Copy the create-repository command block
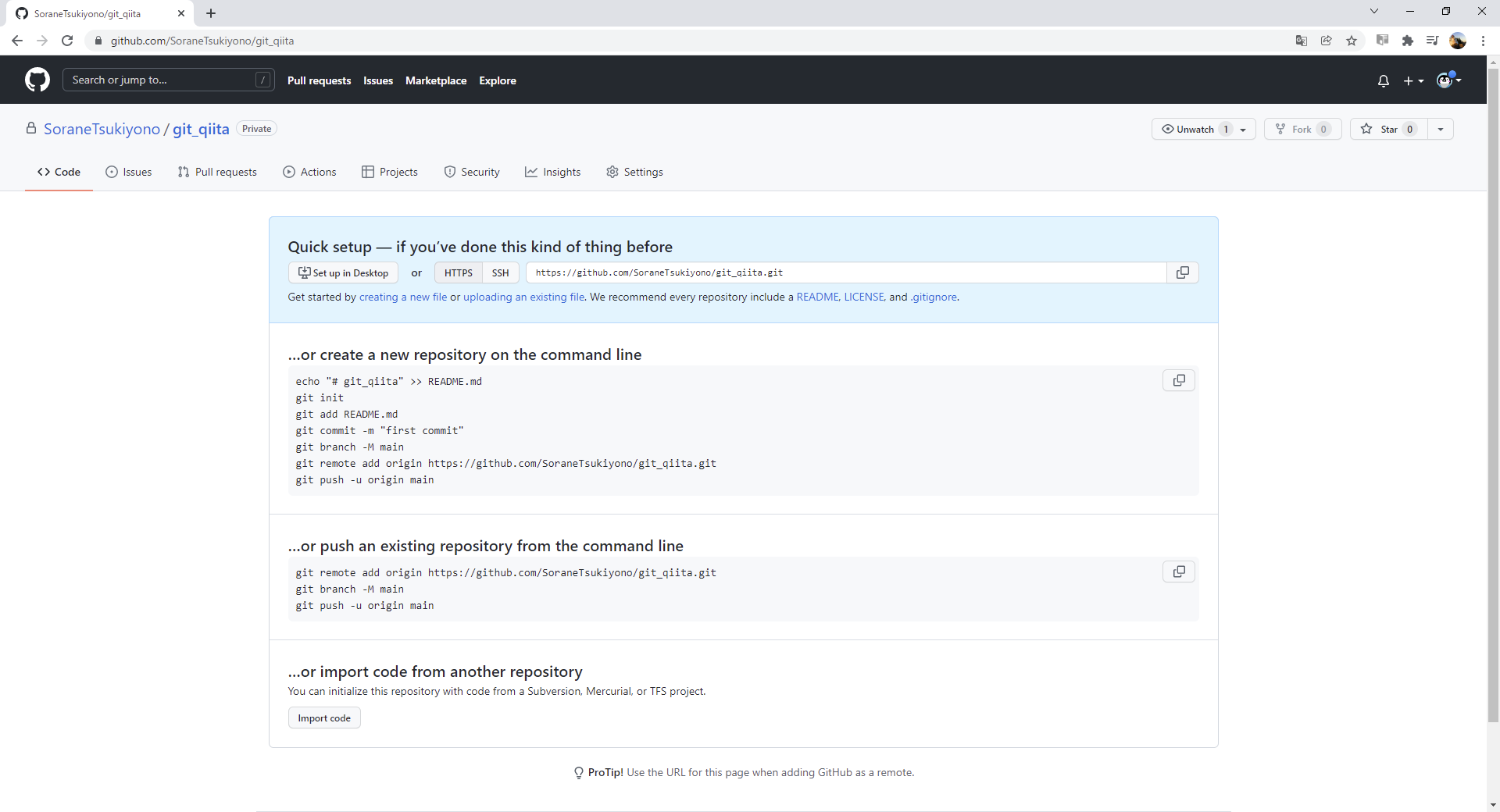Viewport: 1500px width, 812px height. pyautogui.click(x=1179, y=380)
